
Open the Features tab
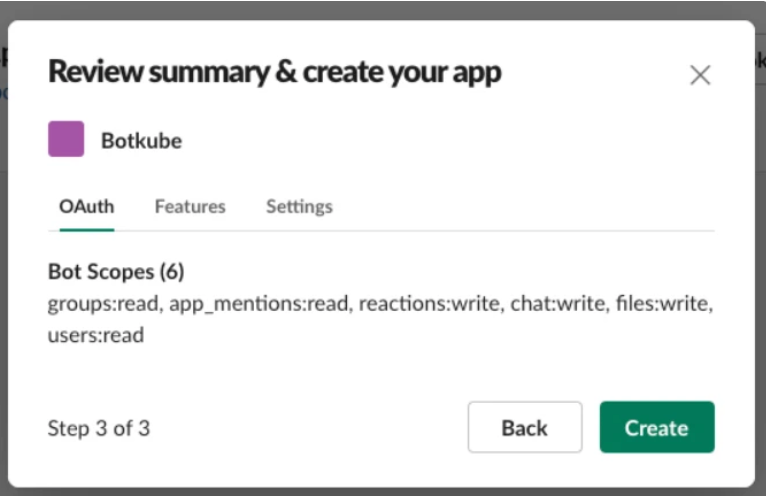click(190, 207)
